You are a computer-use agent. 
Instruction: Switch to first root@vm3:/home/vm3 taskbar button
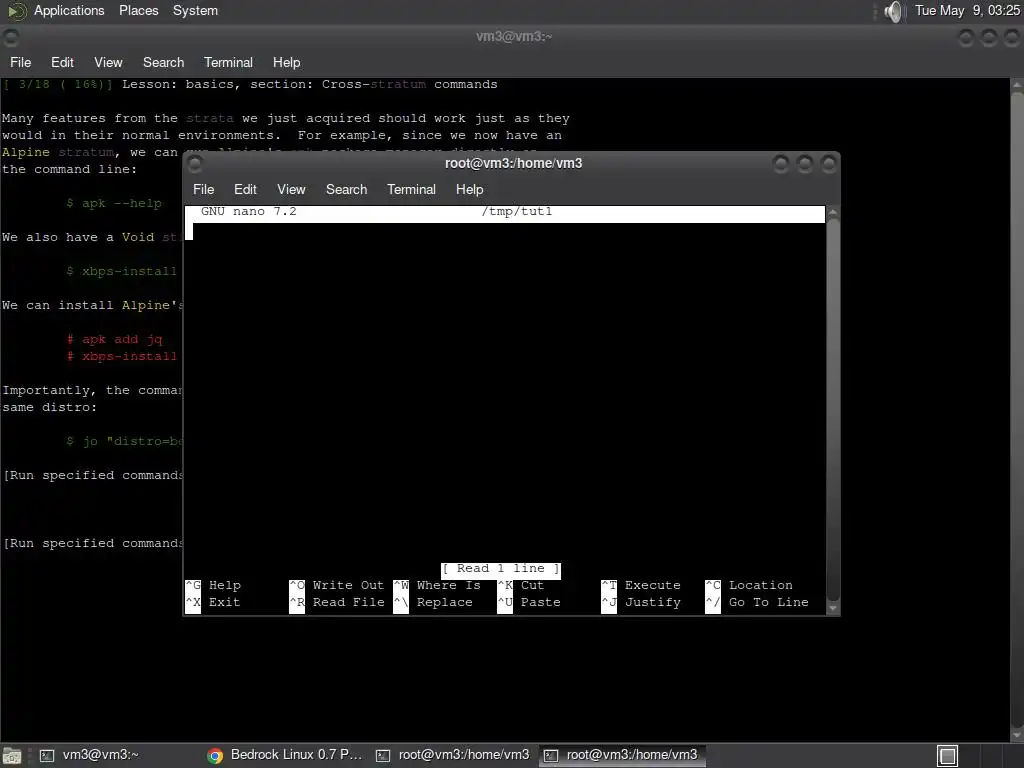453,755
